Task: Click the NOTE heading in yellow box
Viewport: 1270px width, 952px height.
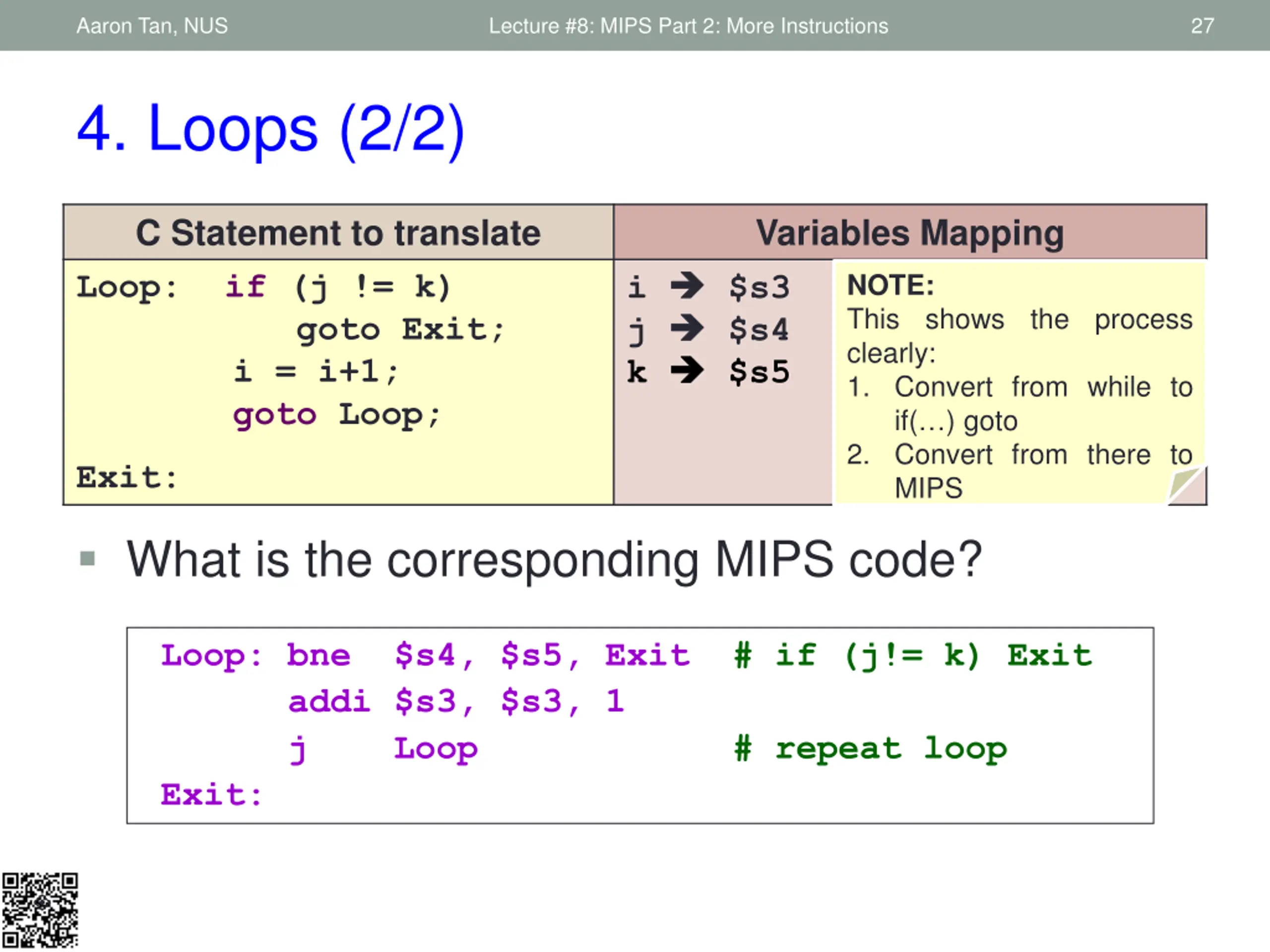Action: 890,285
